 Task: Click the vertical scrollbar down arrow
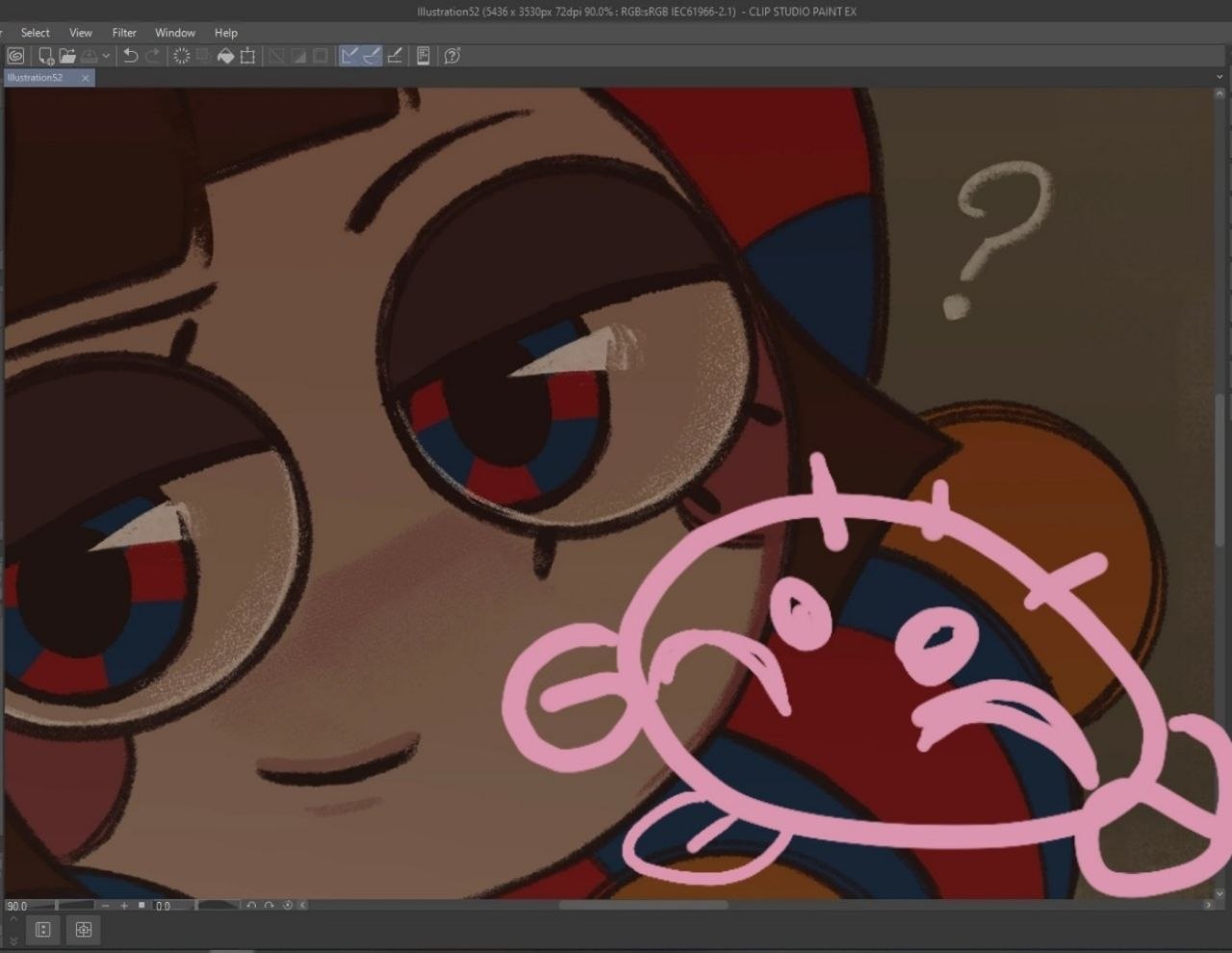tap(1221, 892)
